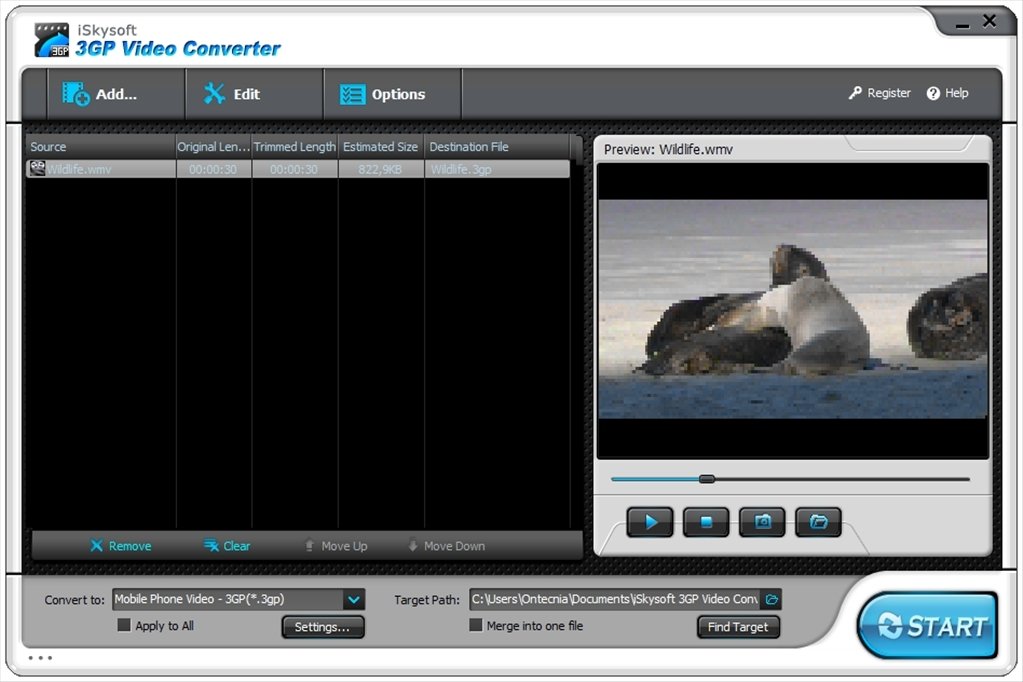Start the video conversion
The image size is (1023, 682).
click(928, 626)
